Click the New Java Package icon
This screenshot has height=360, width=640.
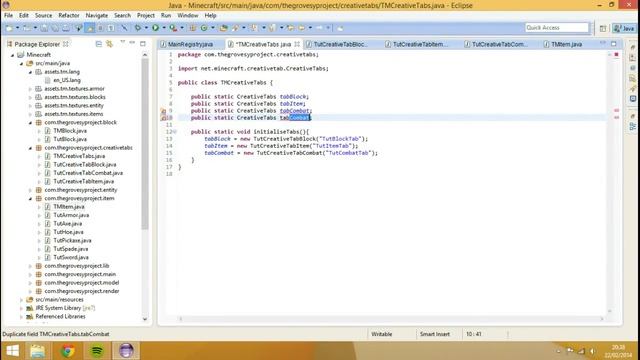(x=192, y=28)
